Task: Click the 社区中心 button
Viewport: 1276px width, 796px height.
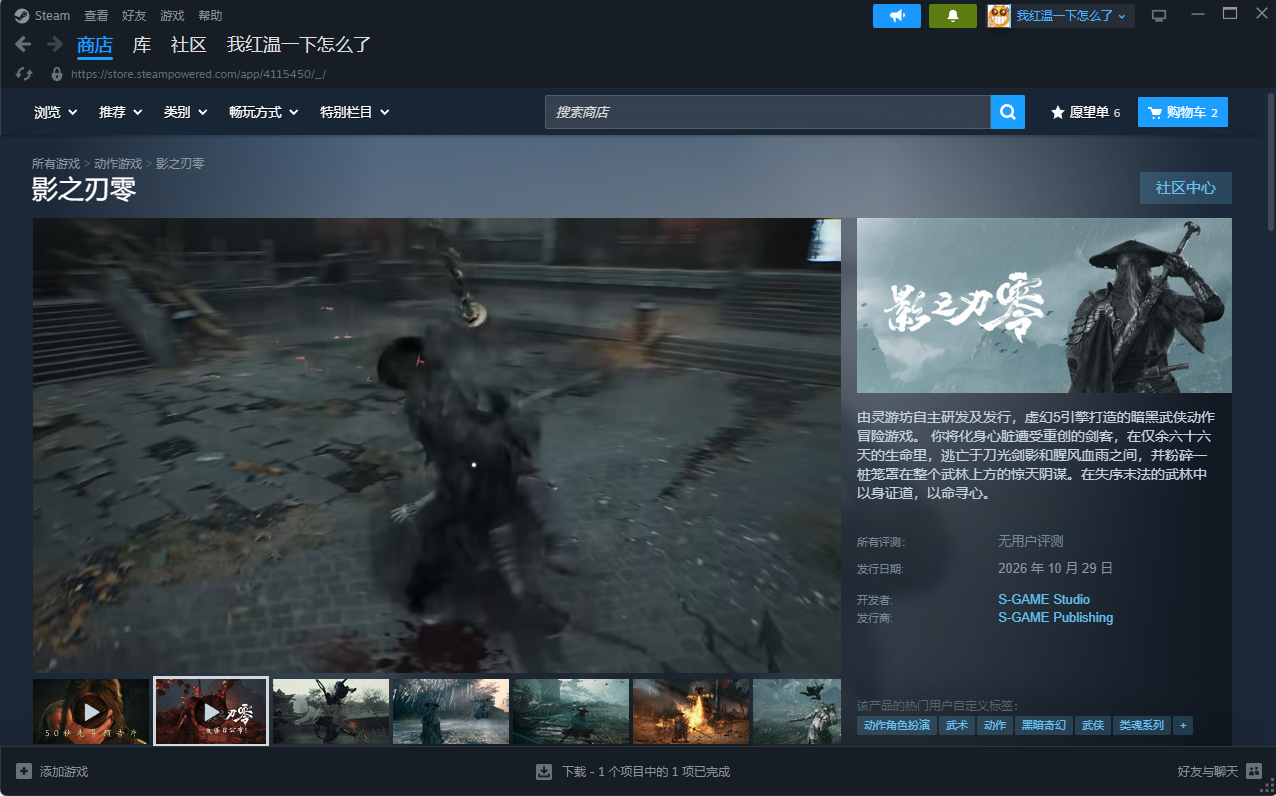Action: click(1186, 188)
